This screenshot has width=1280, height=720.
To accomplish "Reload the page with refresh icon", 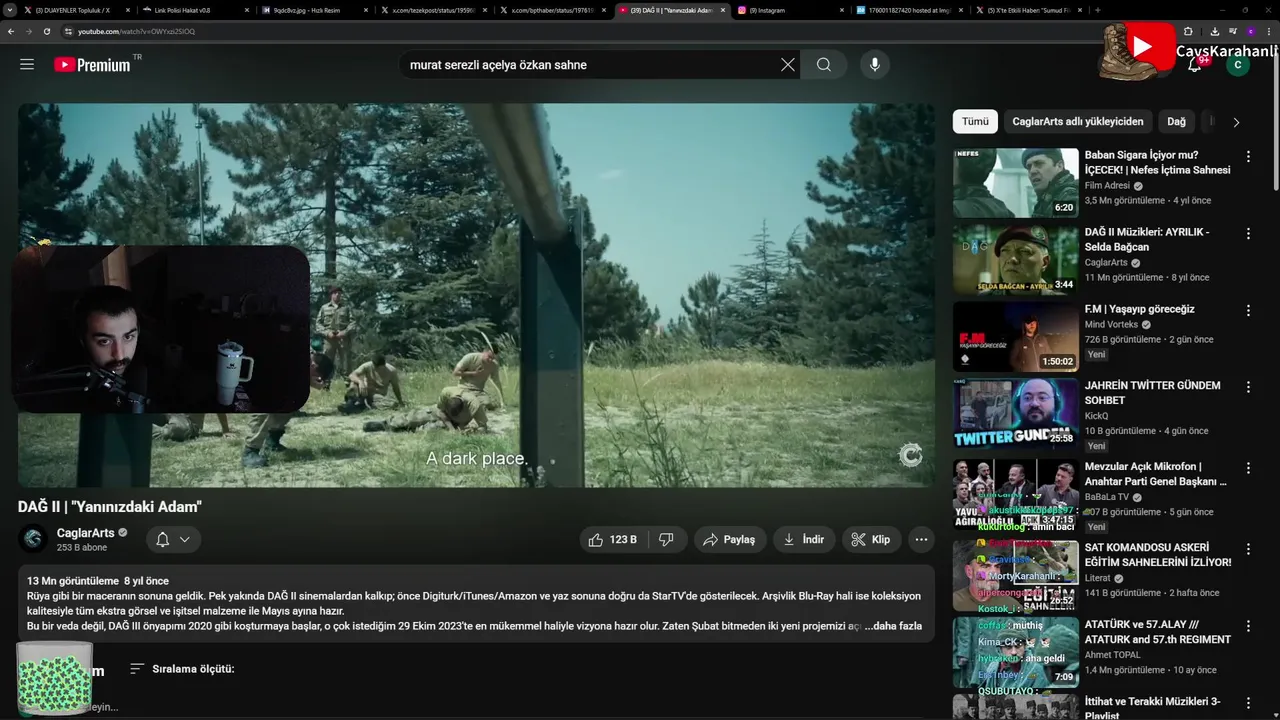I will click(47, 31).
